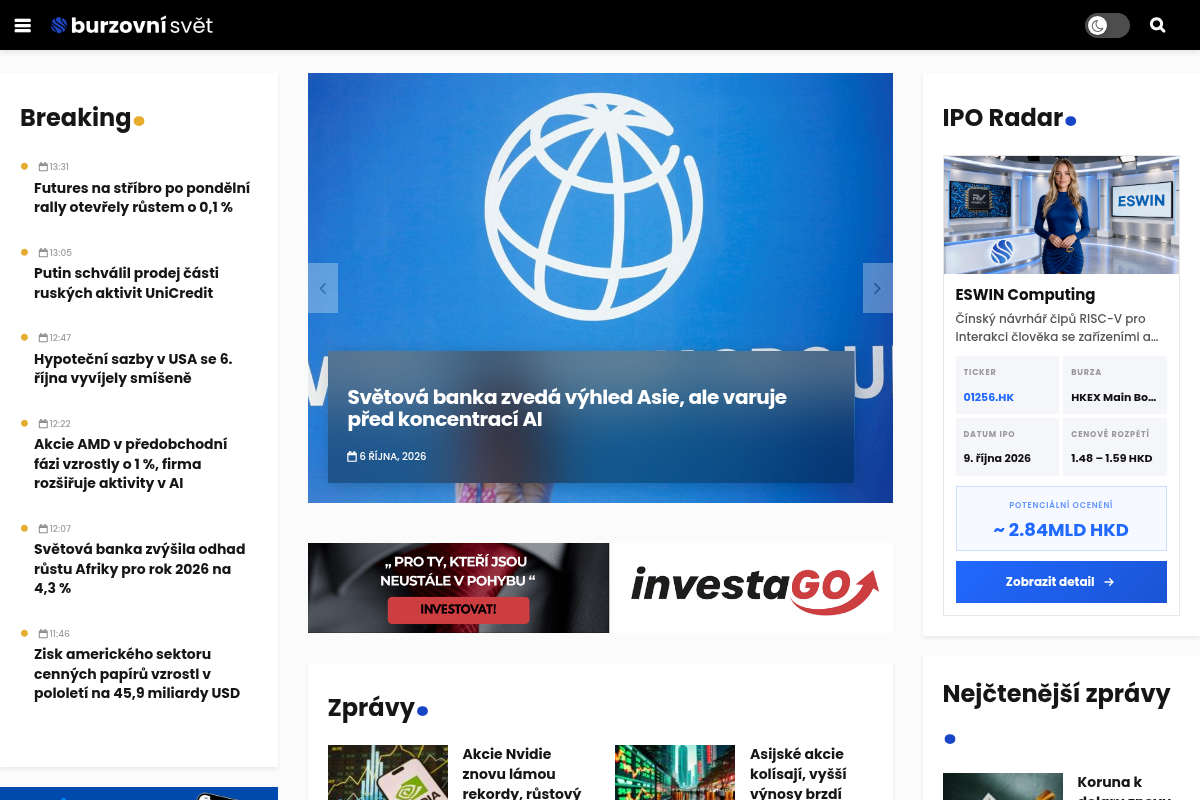
Task: Open the investaGO logo advertisement
Action: click(x=752, y=588)
